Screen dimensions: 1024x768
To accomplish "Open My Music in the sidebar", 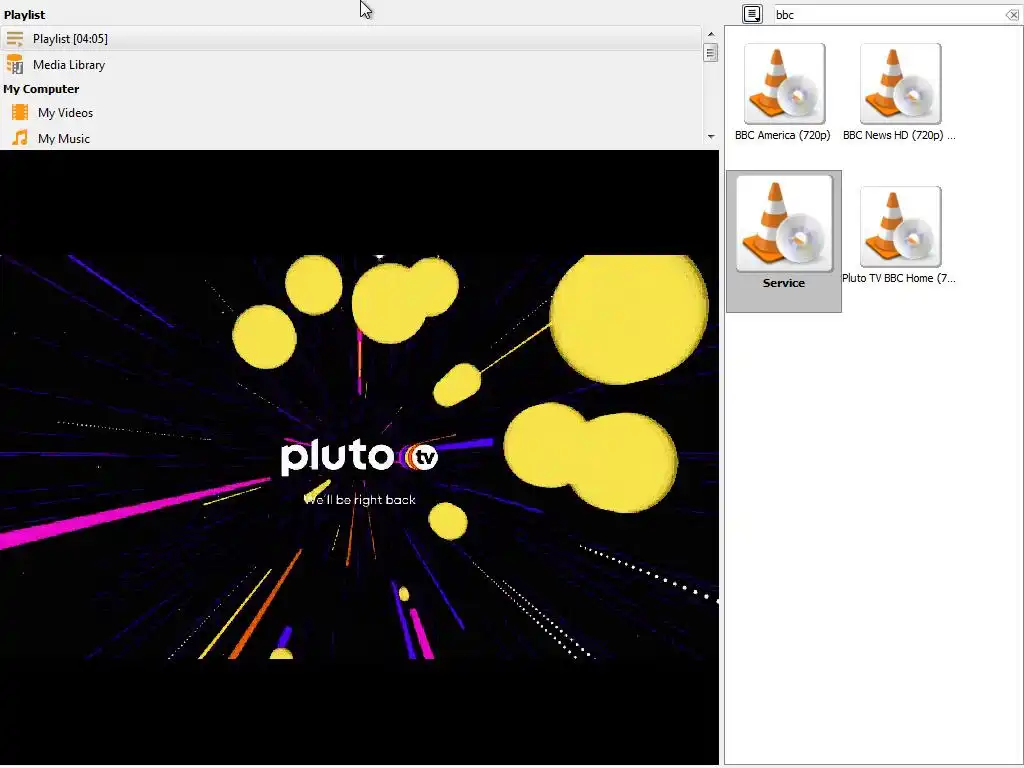I will (351, 138).
